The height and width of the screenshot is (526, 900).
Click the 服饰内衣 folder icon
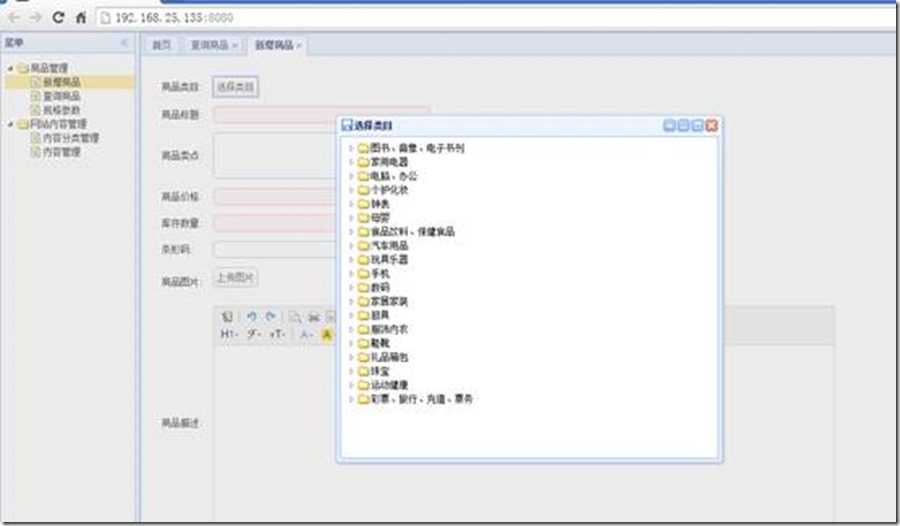pos(363,329)
